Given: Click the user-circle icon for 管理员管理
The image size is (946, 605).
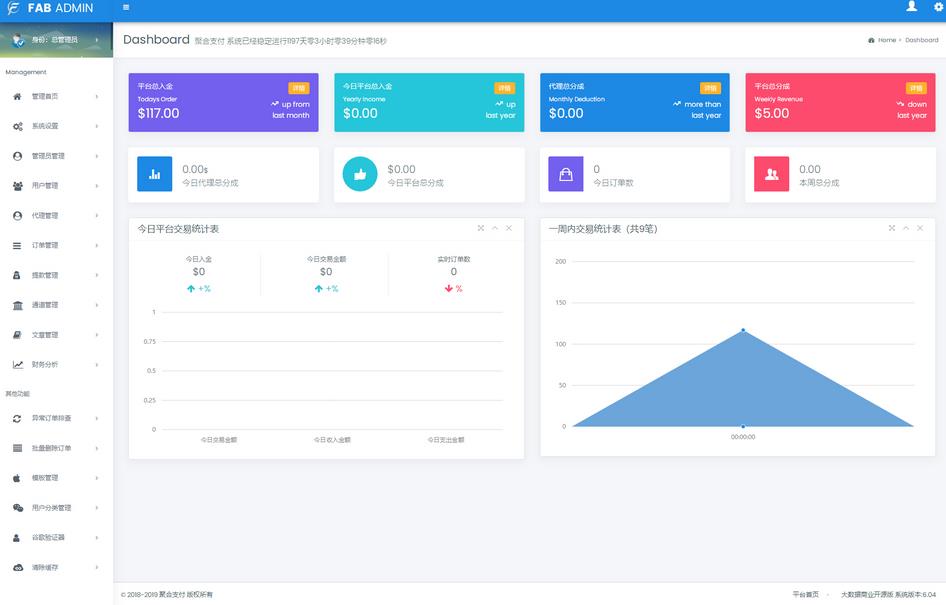Looking at the screenshot, I should (17, 156).
